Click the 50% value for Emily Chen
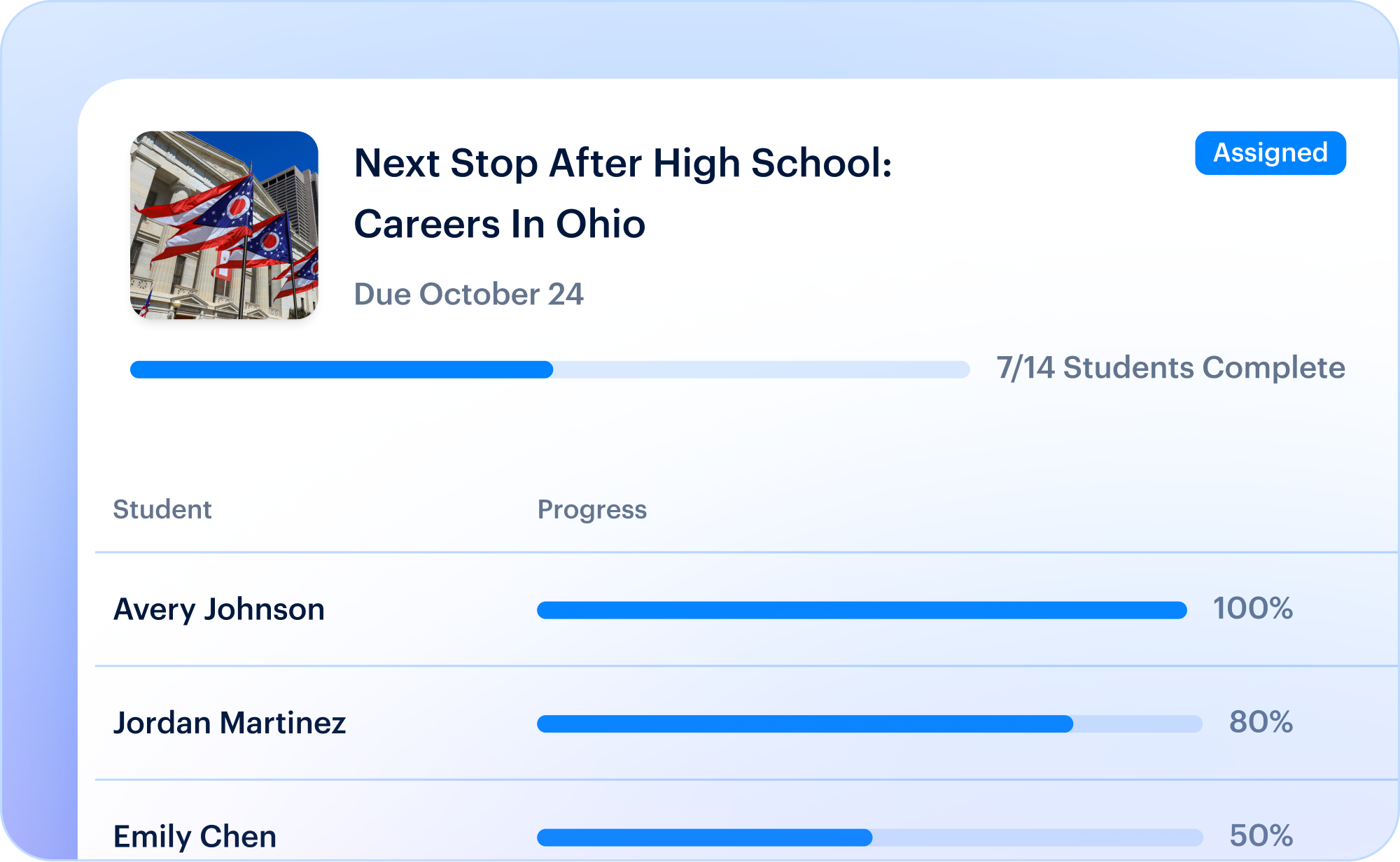The width and height of the screenshot is (1400, 862). (1261, 835)
